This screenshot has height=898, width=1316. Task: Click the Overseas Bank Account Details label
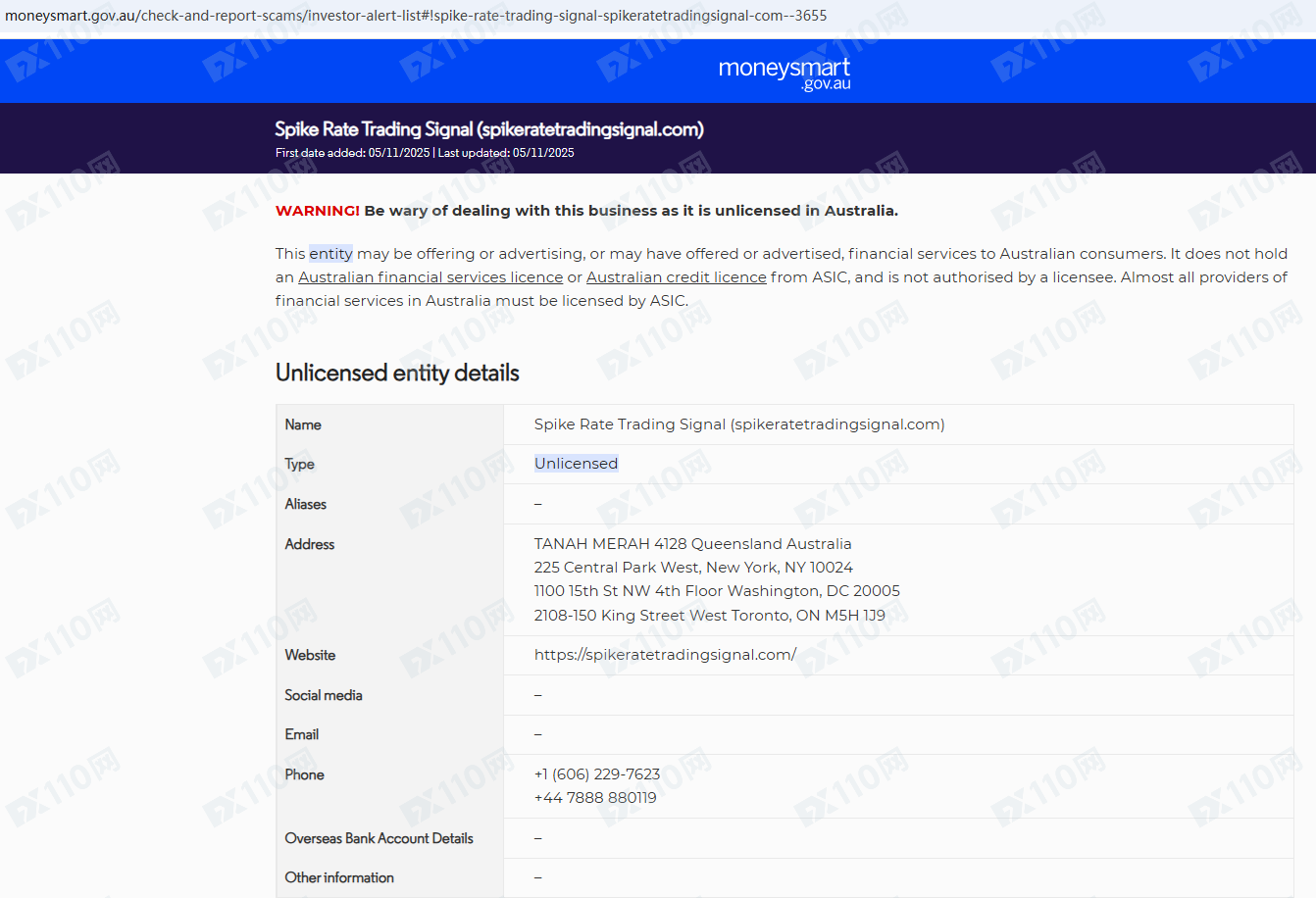pos(379,838)
